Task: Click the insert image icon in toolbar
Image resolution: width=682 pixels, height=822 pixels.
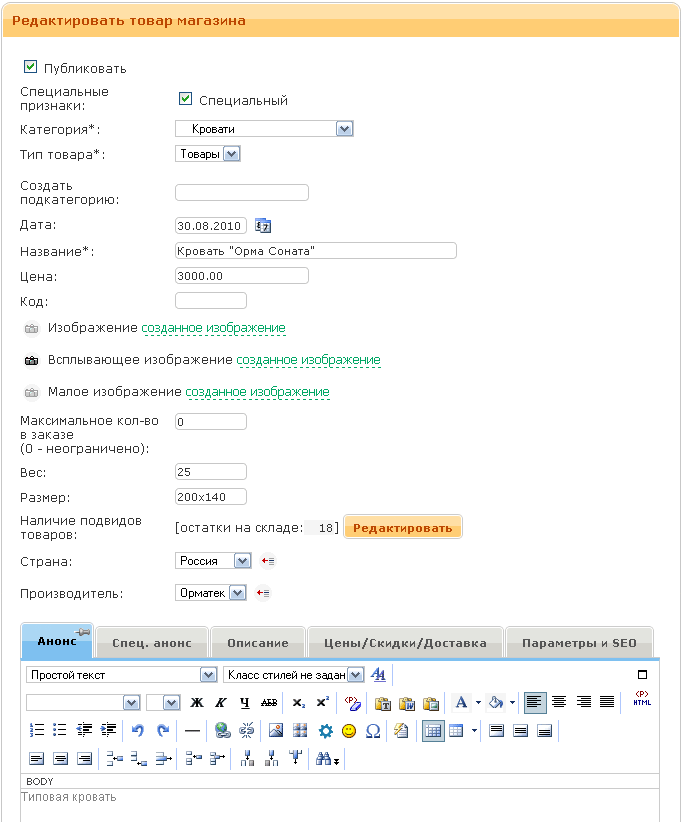Action: click(276, 731)
